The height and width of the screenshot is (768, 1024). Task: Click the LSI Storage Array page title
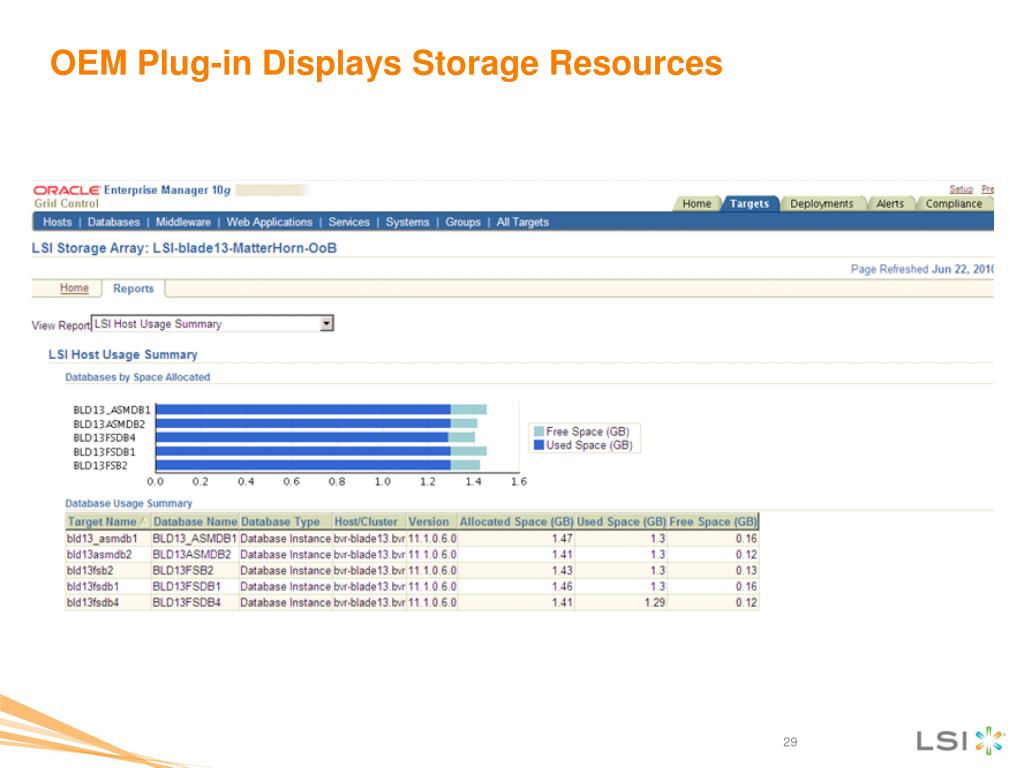pyautogui.click(x=184, y=248)
